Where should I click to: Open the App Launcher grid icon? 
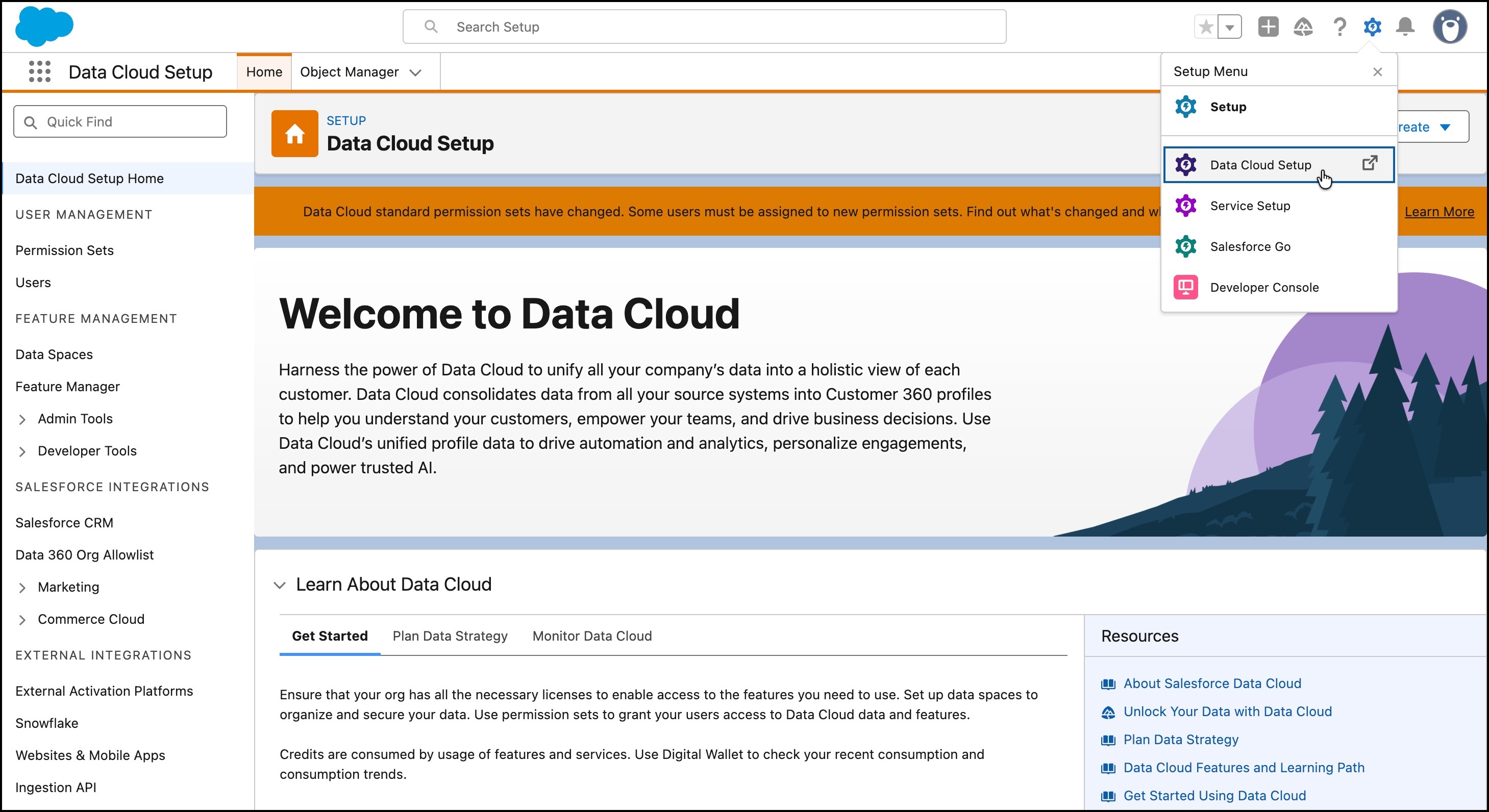[x=39, y=72]
